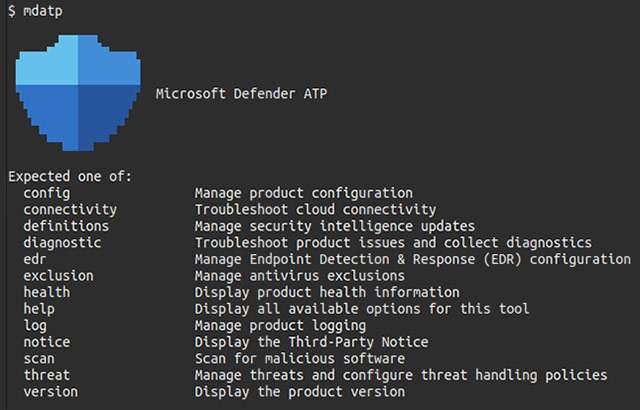The height and width of the screenshot is (410, 640).
Task: Click the 'Expected one of:' heading line
Action: (x=70, y=177)
